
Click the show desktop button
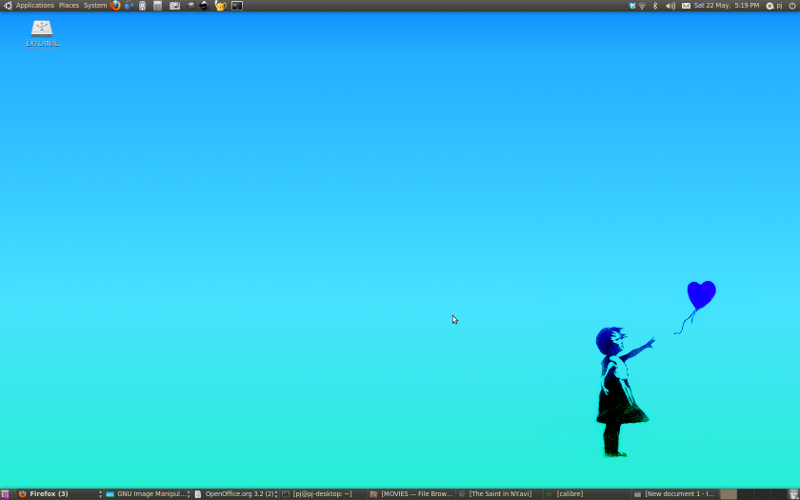(5, 494)
